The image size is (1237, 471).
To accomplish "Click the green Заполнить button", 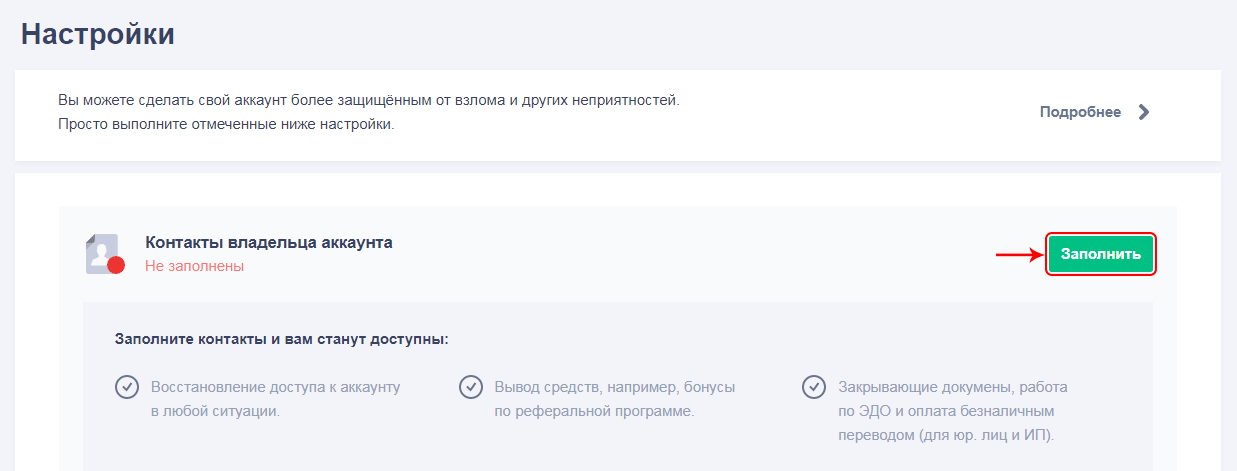I will 1100,254.
